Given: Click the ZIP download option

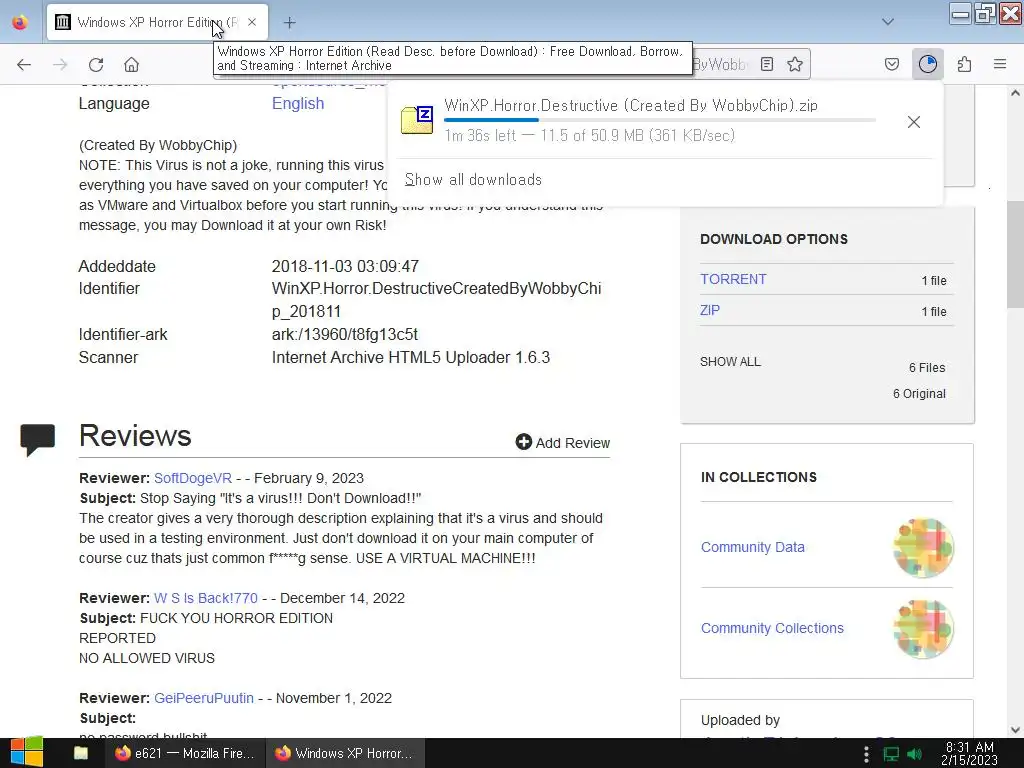Looking at the screenshot, I should coord(710,310).
